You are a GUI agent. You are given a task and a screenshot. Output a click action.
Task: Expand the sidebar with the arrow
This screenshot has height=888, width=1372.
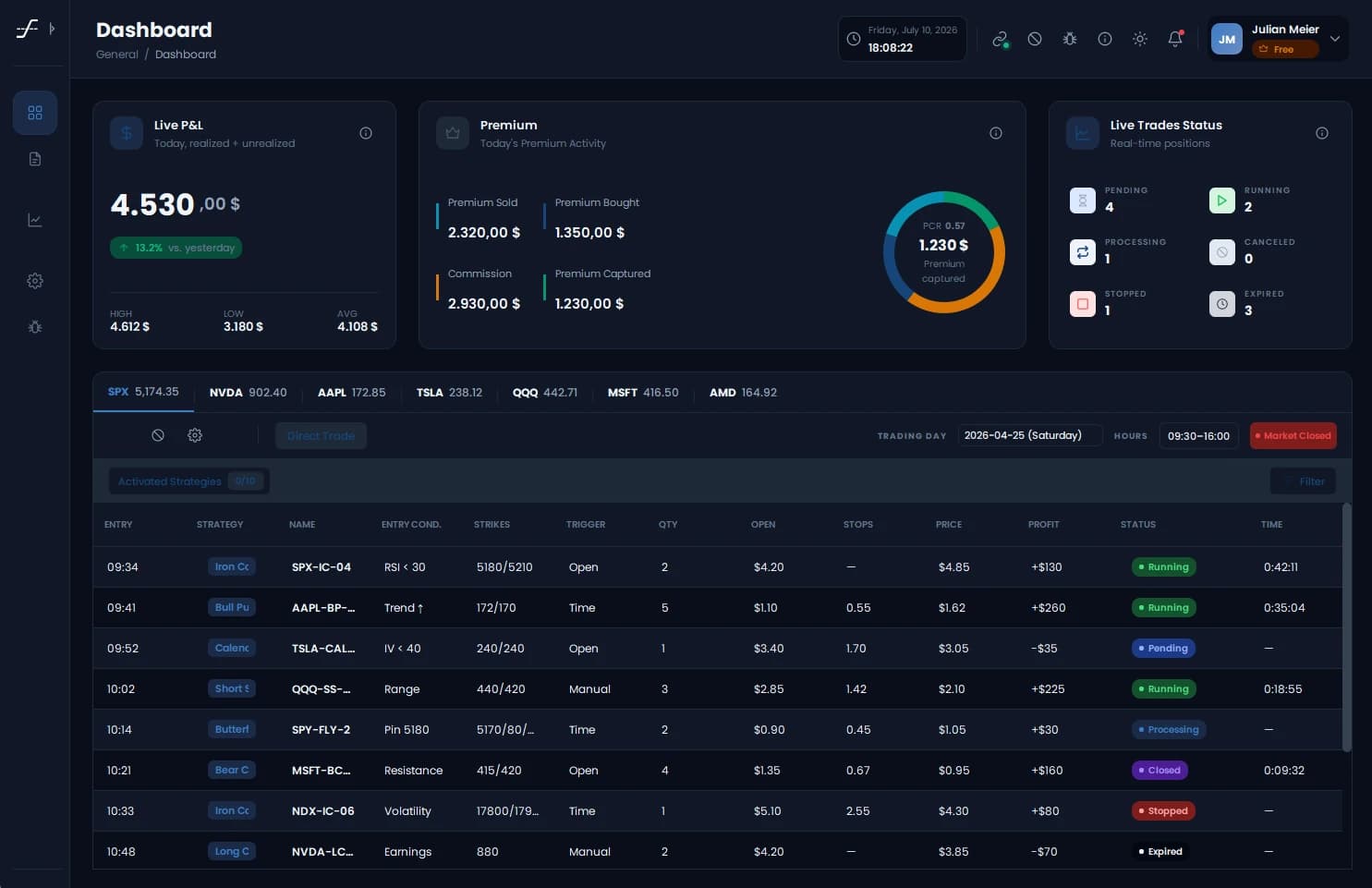coord(52,29)
